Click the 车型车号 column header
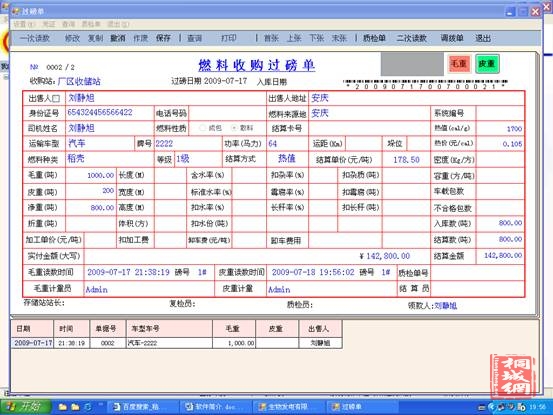This screenshot has width=553, height=415. [x=169, y=329]
